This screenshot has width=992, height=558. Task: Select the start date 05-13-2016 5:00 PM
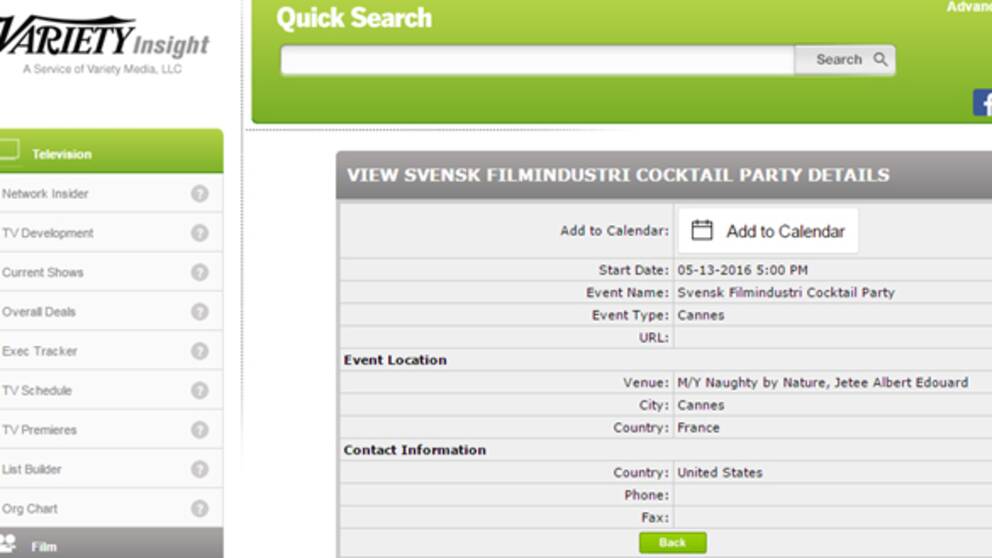(x=742, y=270)
